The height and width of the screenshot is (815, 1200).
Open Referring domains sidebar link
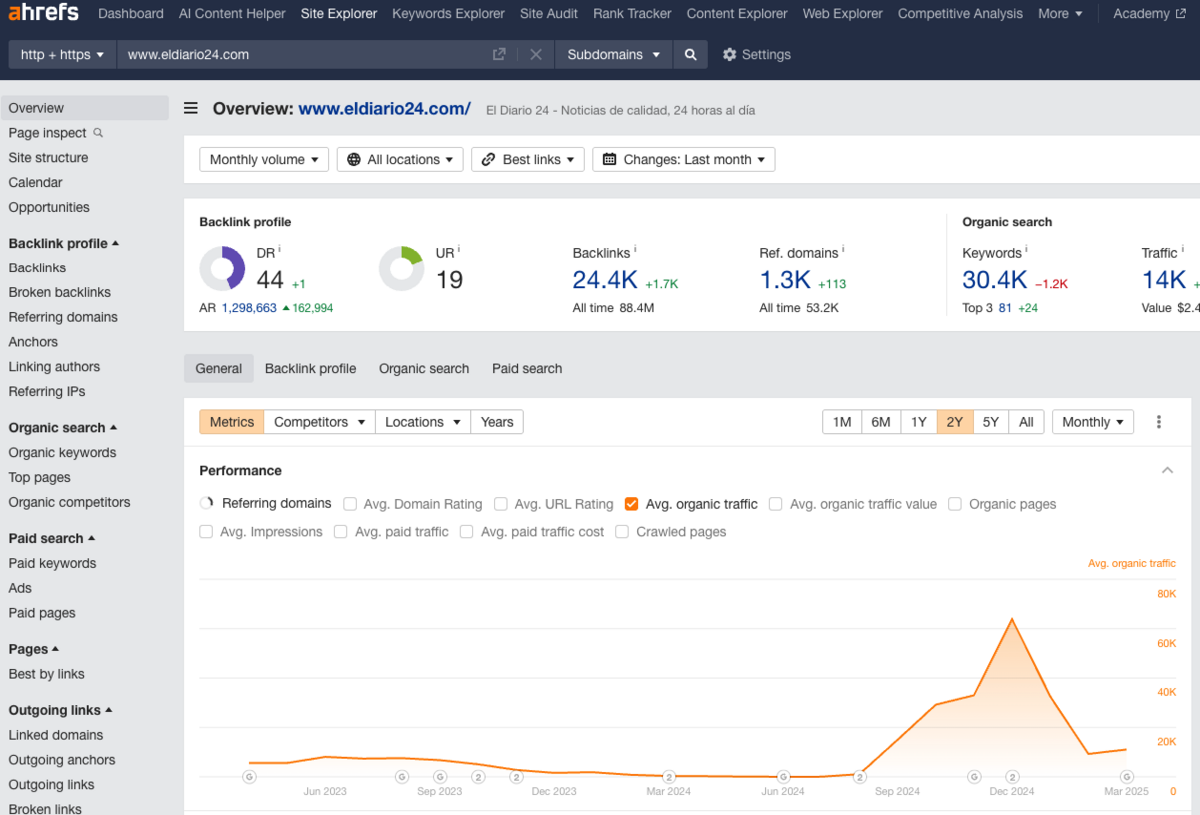pyautogui.click(x=63, y=317)
